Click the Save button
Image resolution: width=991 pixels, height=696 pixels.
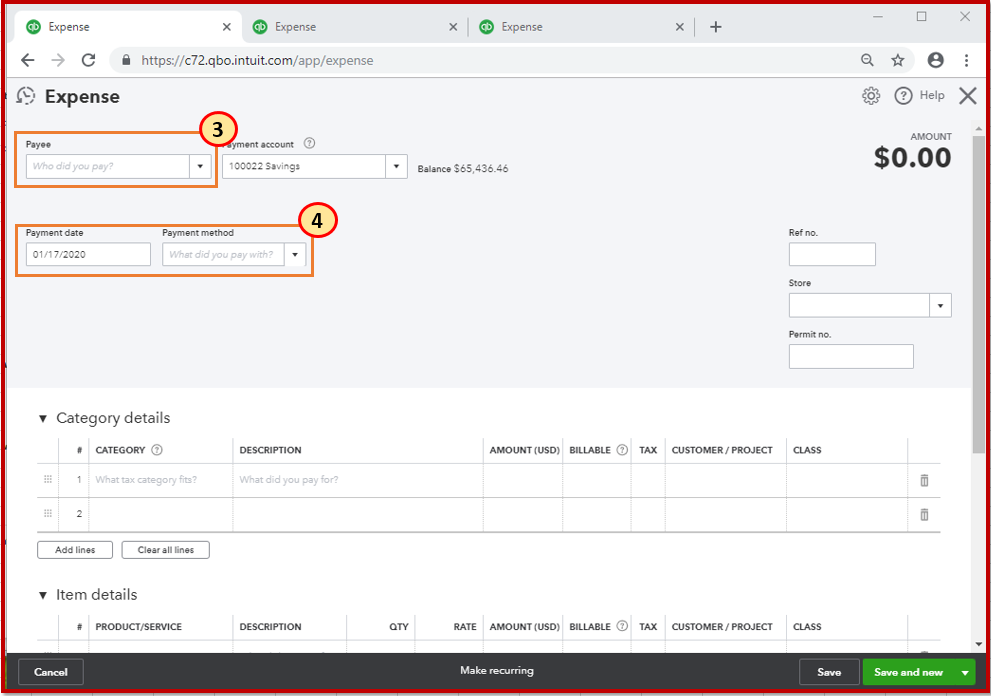(x=829, y=672)
